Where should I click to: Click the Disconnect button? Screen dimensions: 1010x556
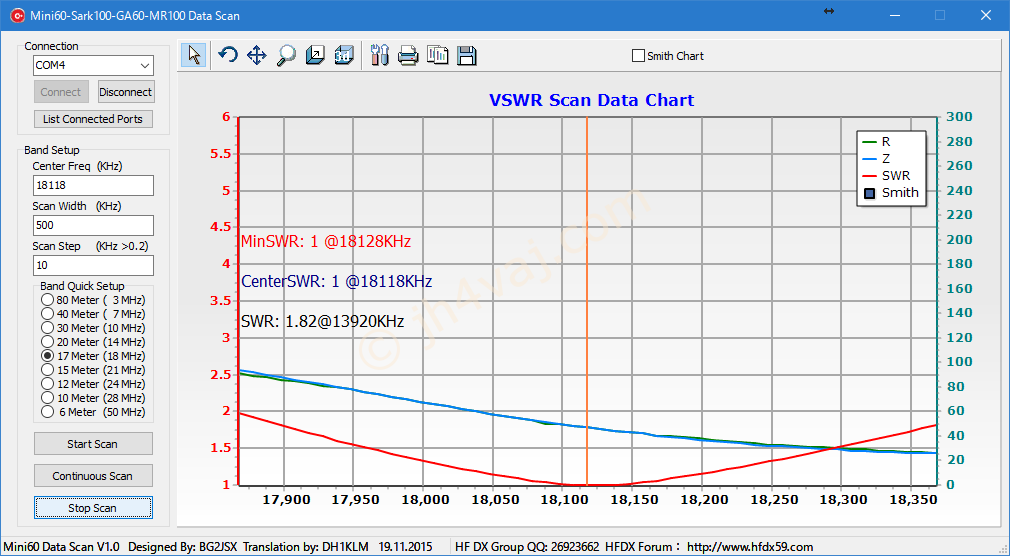126,92
